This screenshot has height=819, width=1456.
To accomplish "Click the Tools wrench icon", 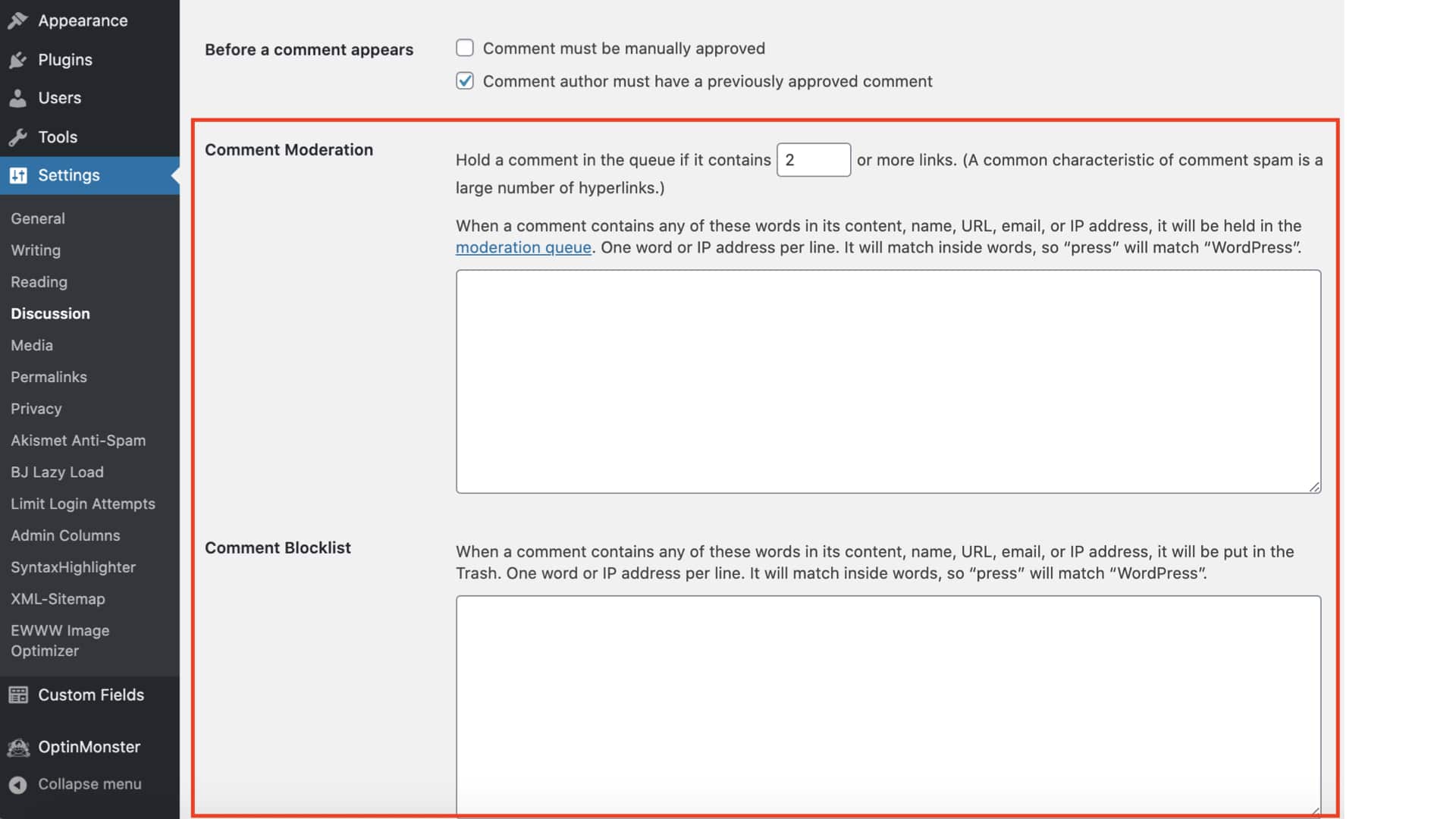I will pos(18,137).
